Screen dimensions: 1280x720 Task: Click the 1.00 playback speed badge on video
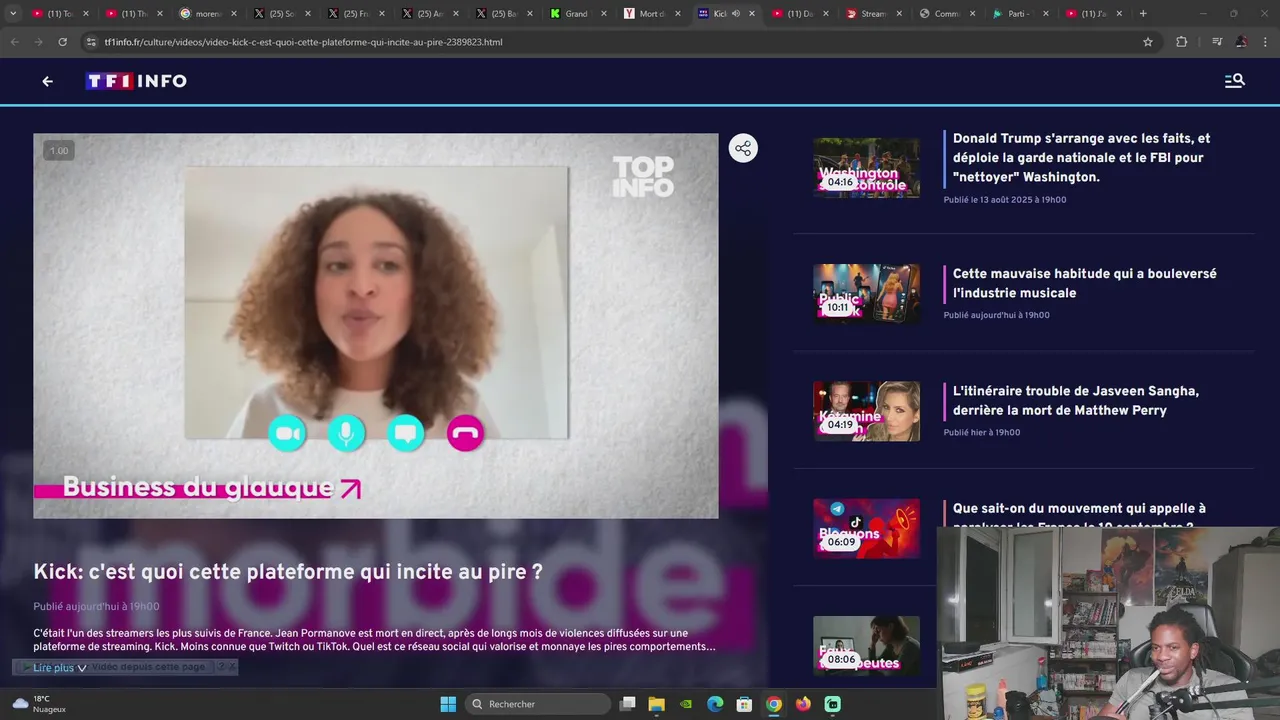(x=59, y=151)
